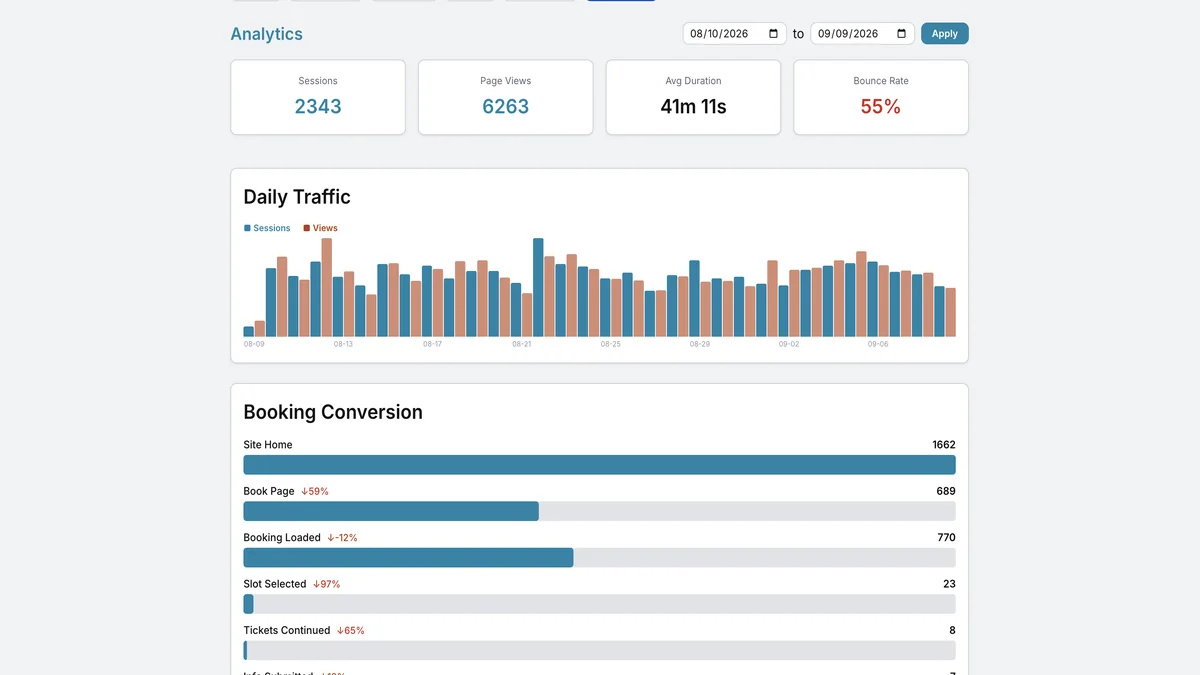Click the Book Page drop ↓59% indicator

(315, 491)
